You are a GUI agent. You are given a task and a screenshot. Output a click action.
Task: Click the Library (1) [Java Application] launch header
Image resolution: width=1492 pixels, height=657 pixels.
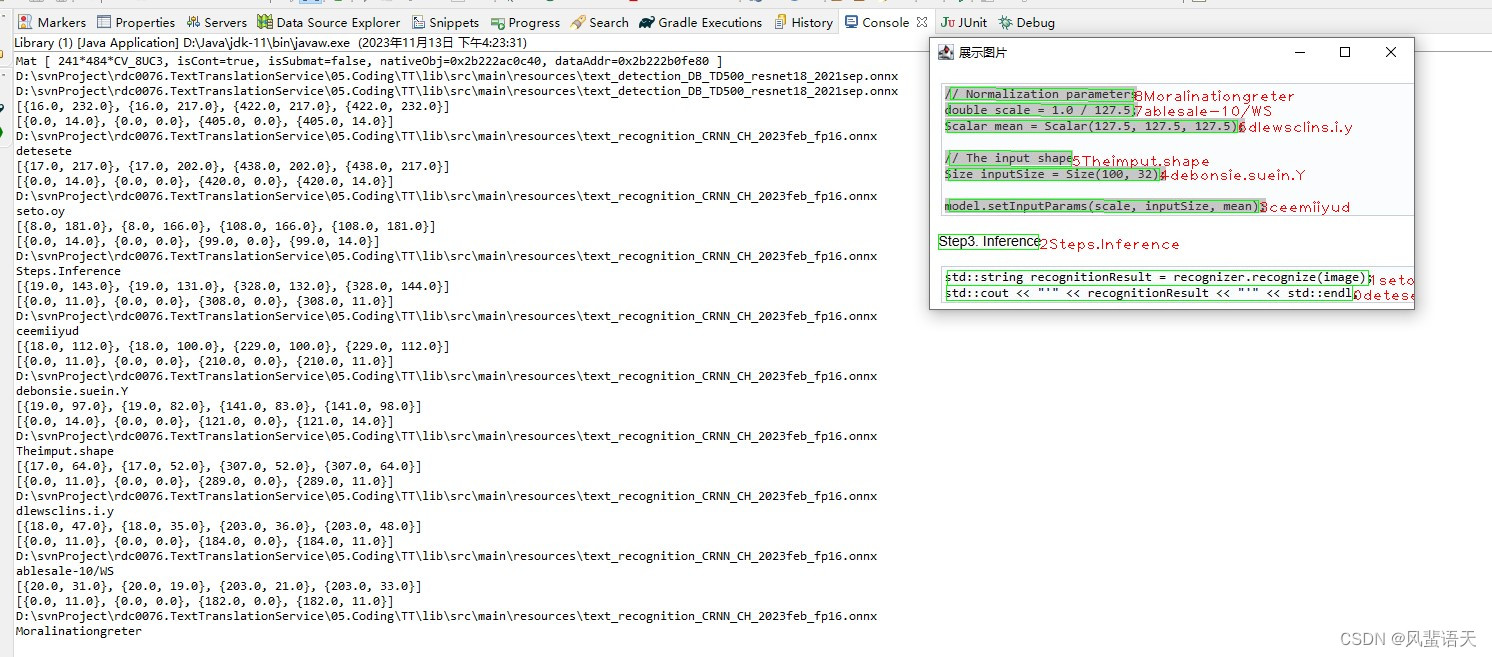tap(270, 43)
